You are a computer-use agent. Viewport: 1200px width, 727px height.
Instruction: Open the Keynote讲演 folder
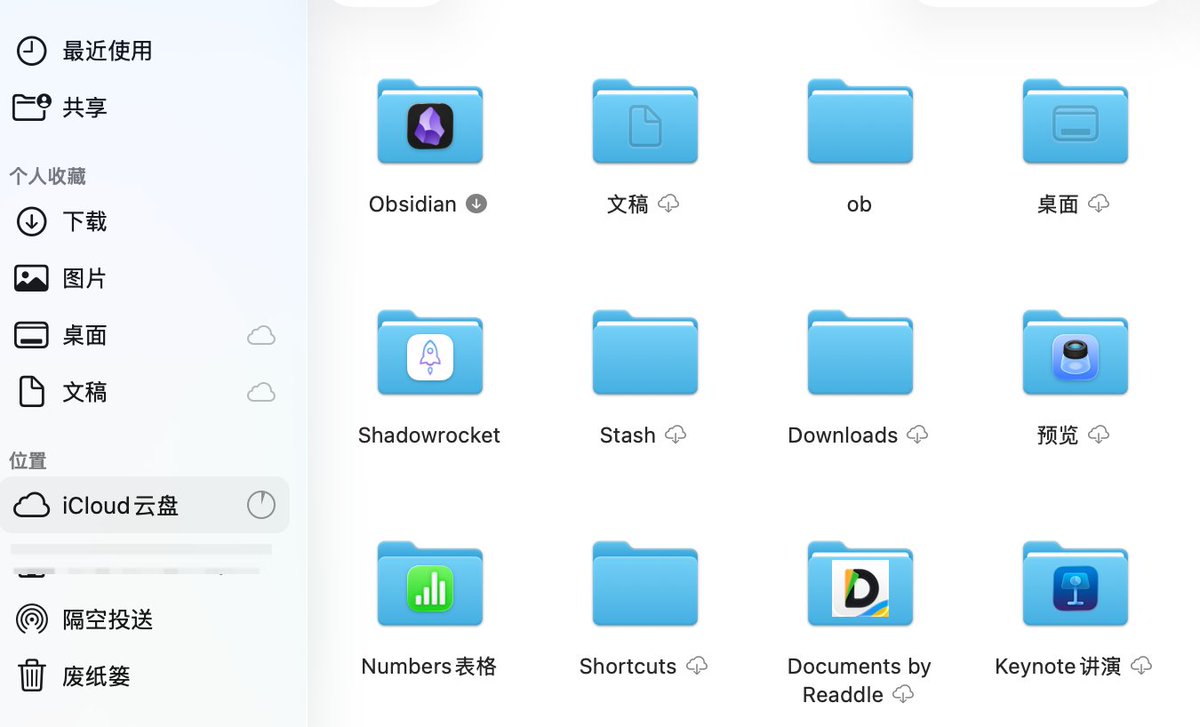pyautogui.click(x=1075, y=584)
